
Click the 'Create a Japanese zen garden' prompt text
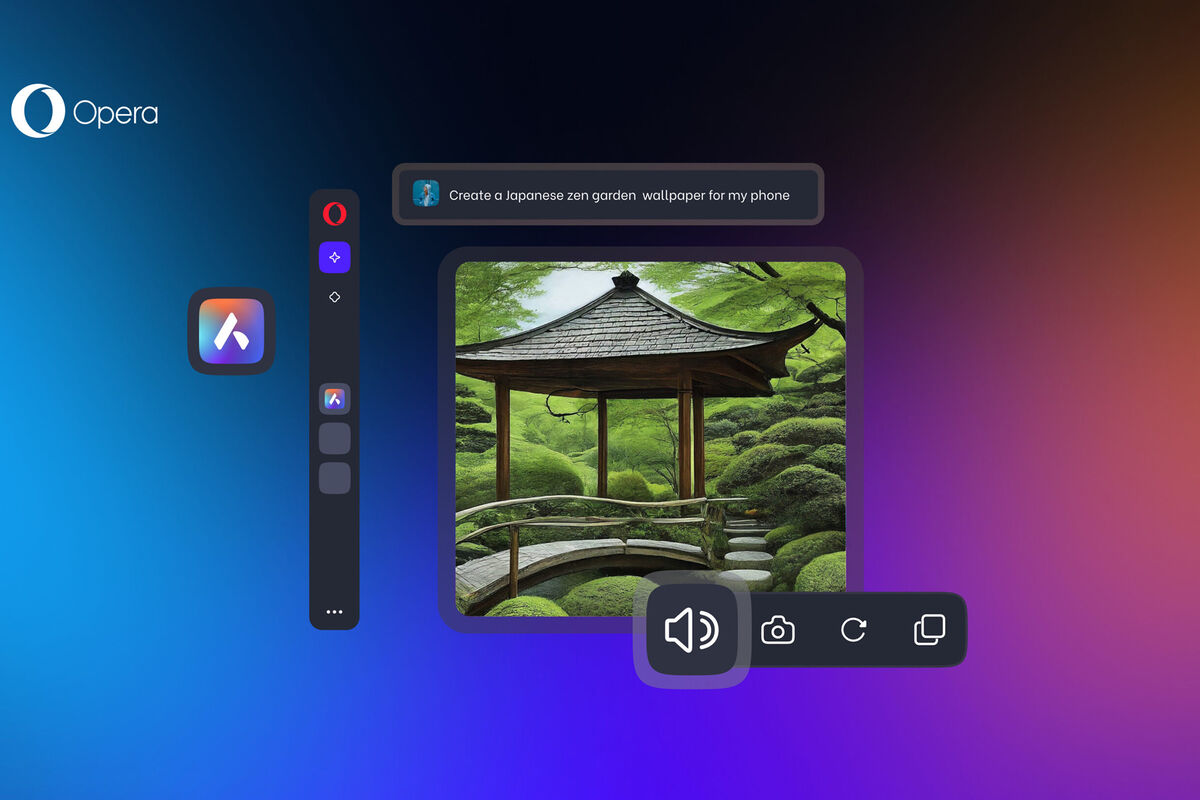(619, 195)
